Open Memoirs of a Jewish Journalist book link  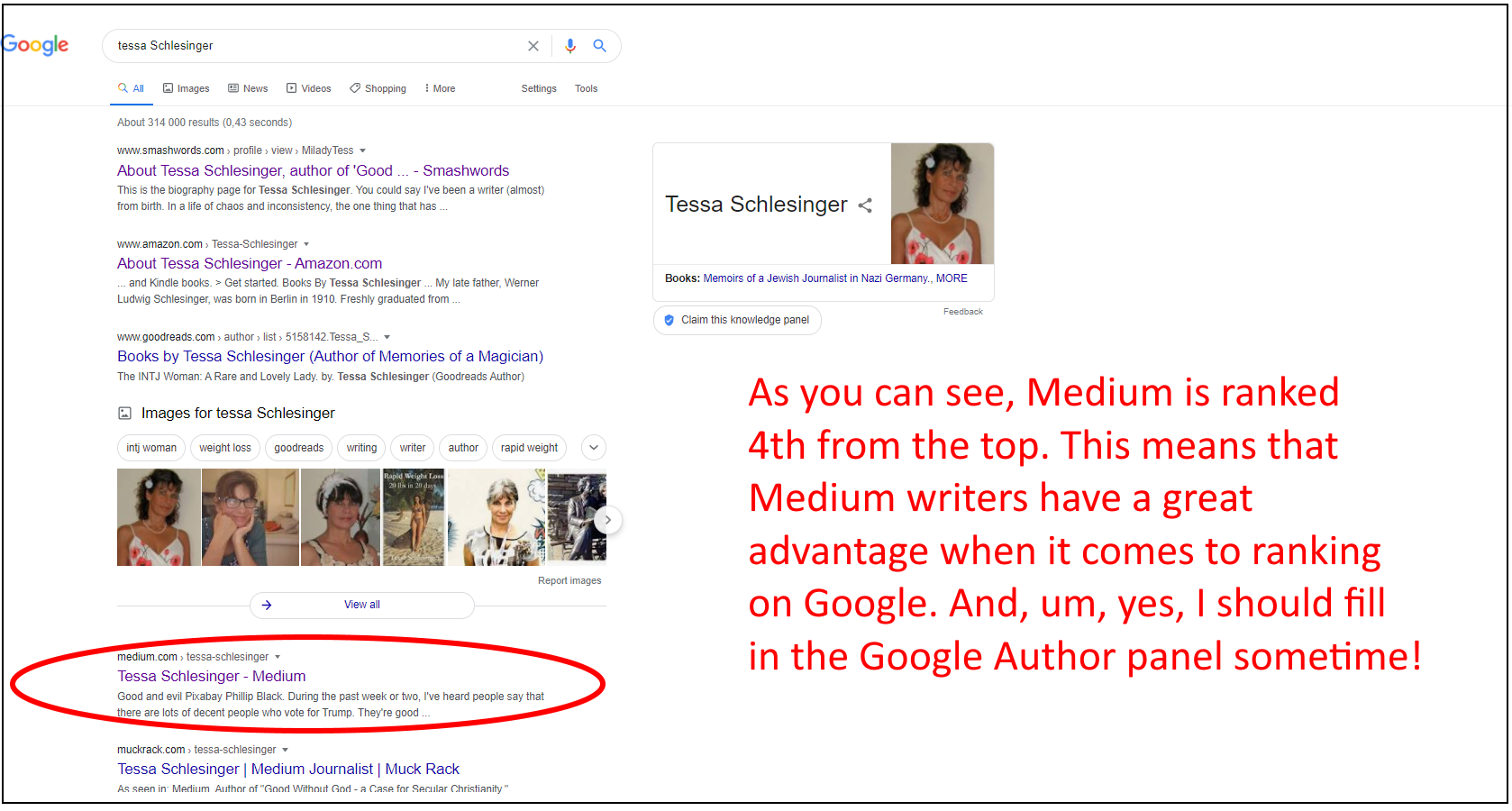point(816,278)
